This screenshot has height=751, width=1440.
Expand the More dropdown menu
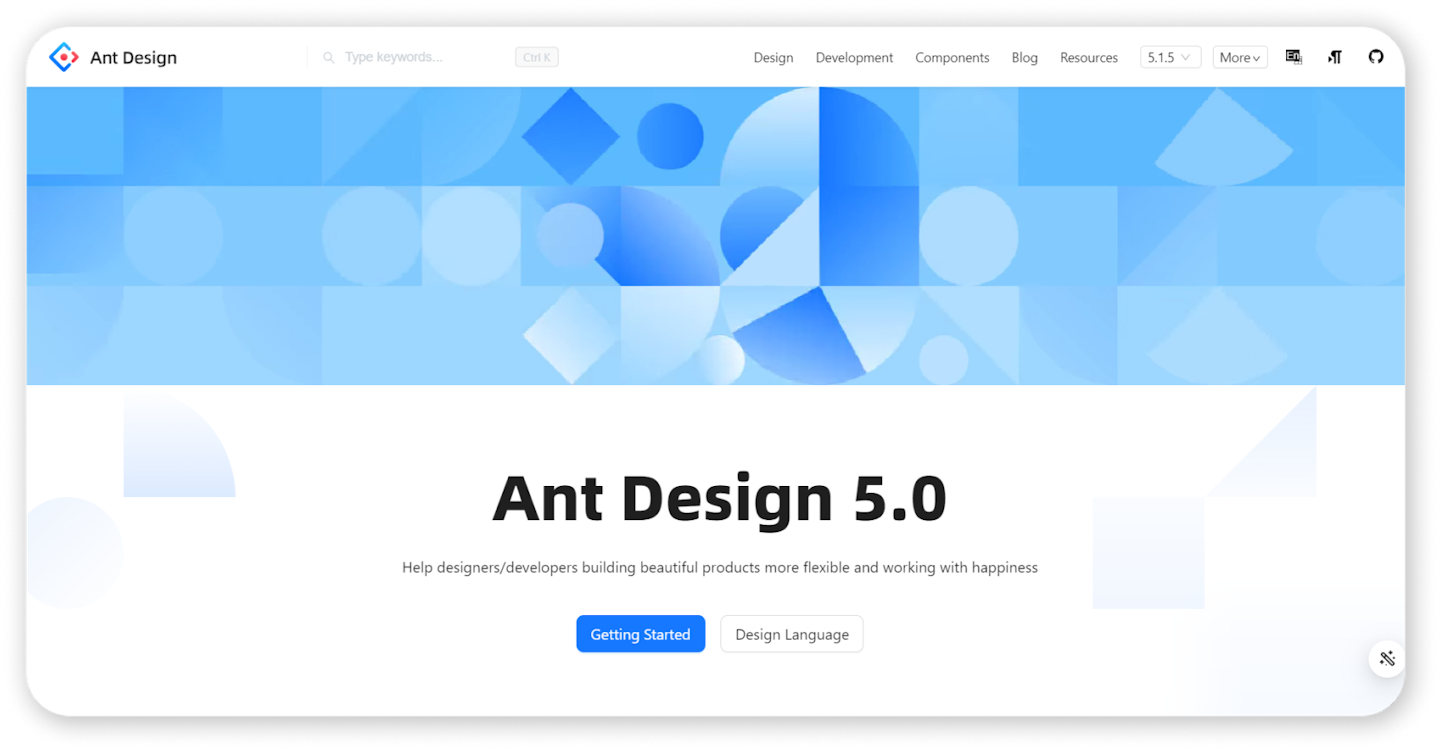(x=1240, y=58)
